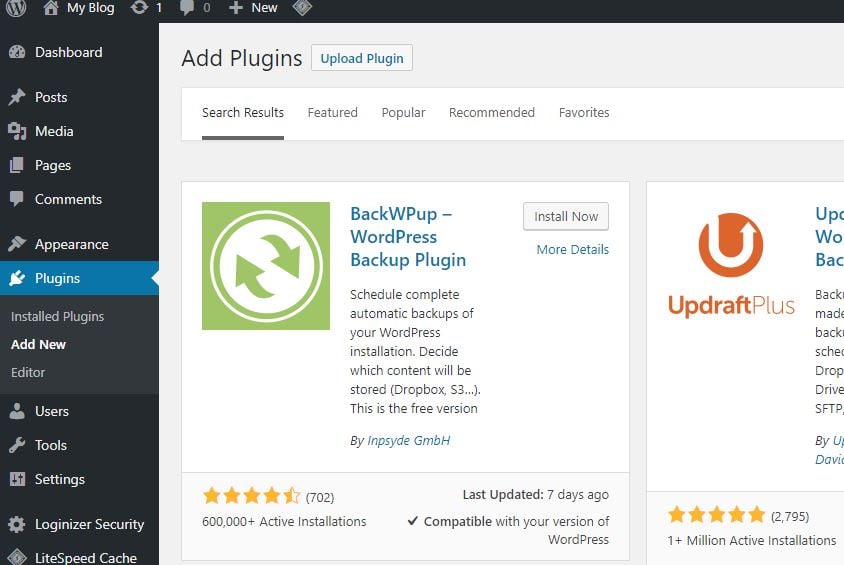Click the LiteSpeed diamond icon in admin bar
844x565 pixels.
pyautogui.click(x=303, y=7)
